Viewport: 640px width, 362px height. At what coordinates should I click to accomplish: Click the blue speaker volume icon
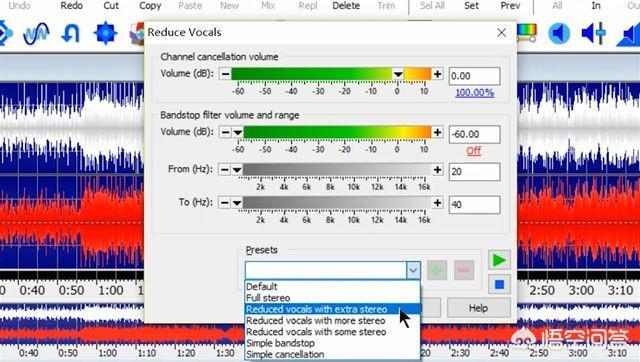(x=559, y=33)
